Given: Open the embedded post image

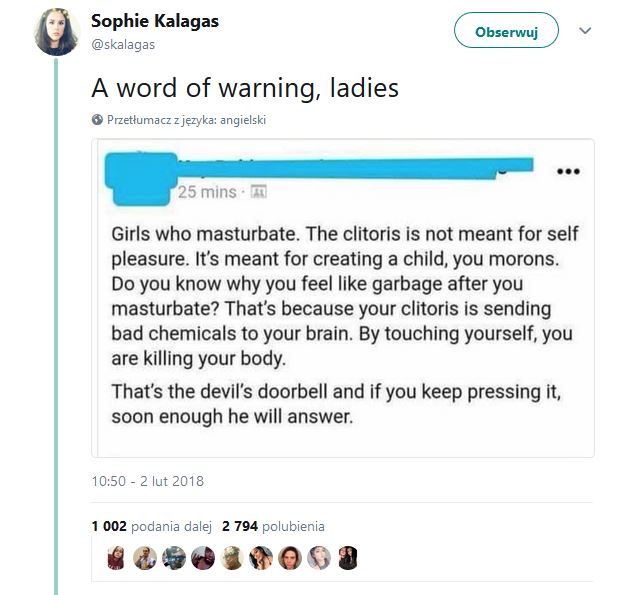Looking at the screenshot, I should point(343,298).
